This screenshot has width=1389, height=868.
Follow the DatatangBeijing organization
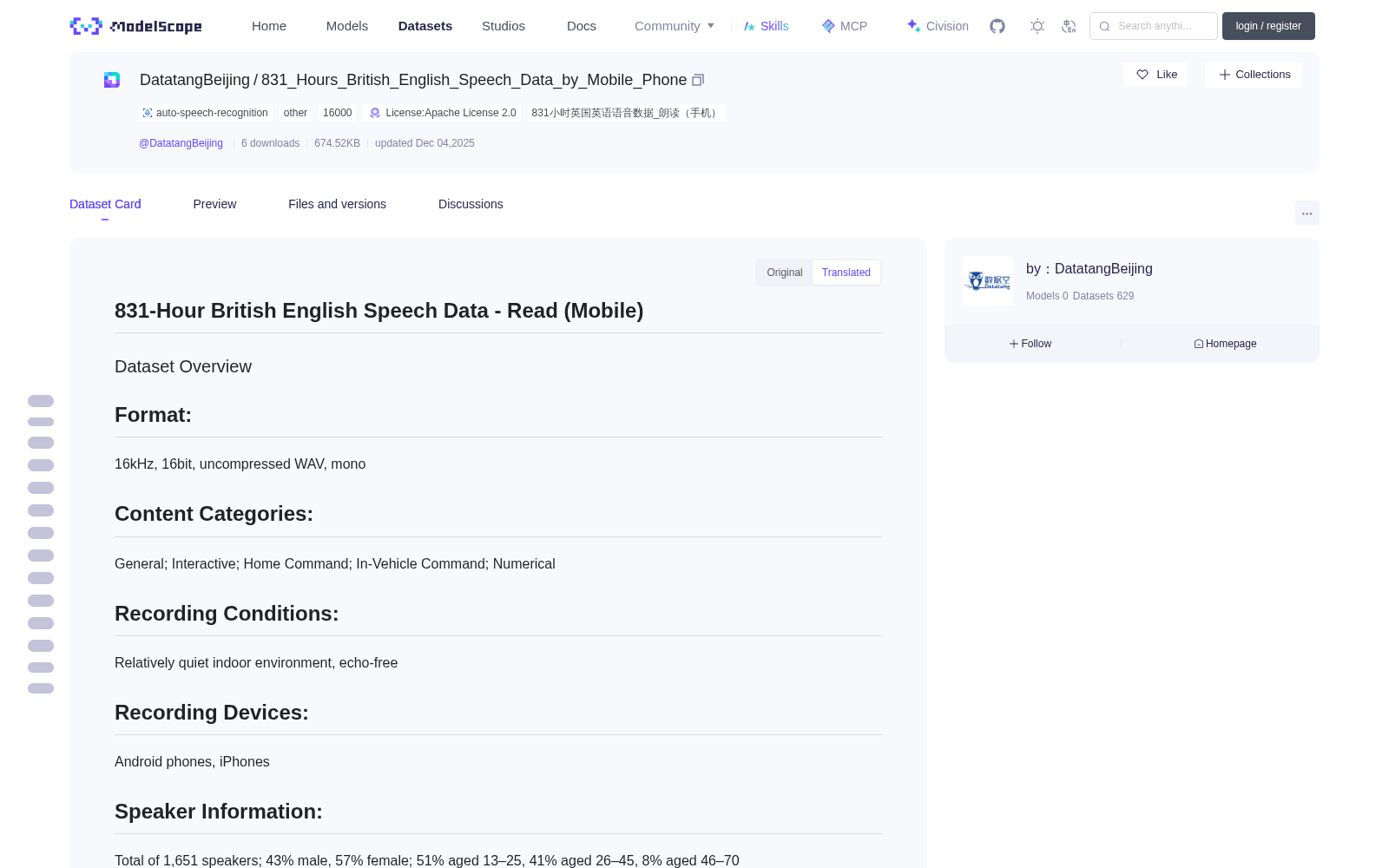click(1030, 344)
